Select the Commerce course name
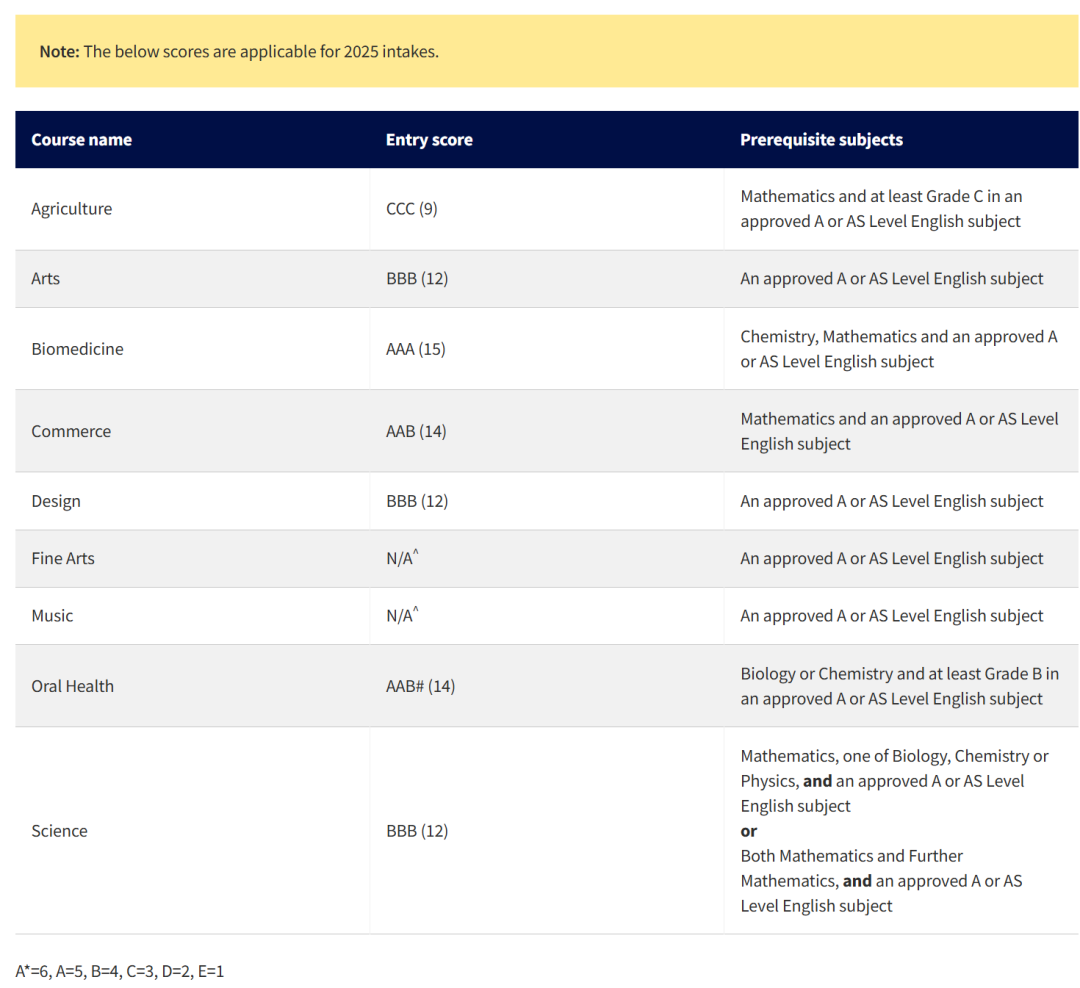The image size is (1080, 988). [x=71, y=432]
